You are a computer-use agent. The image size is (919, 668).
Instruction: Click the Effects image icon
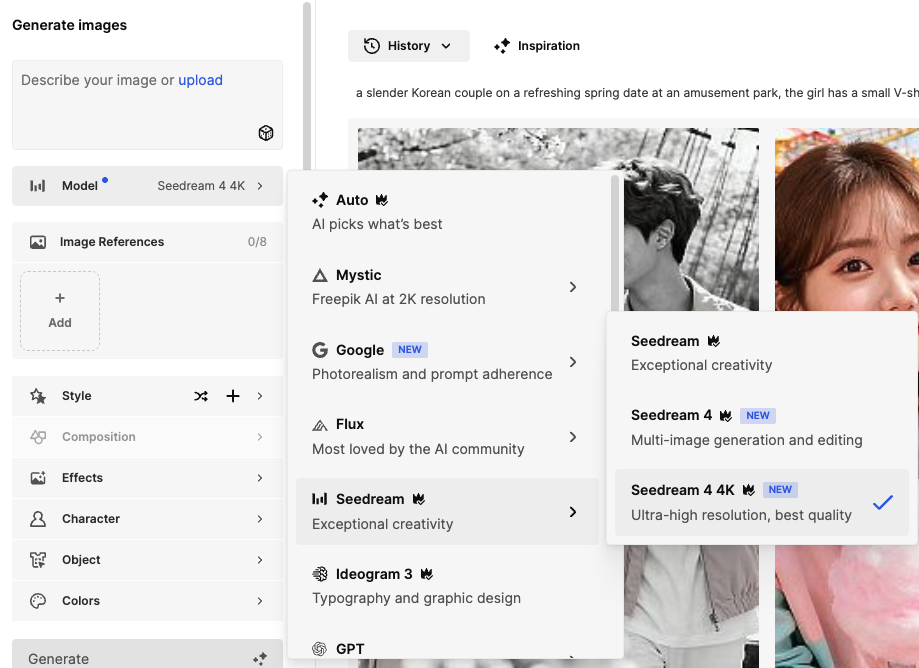(x=38, y=478)
